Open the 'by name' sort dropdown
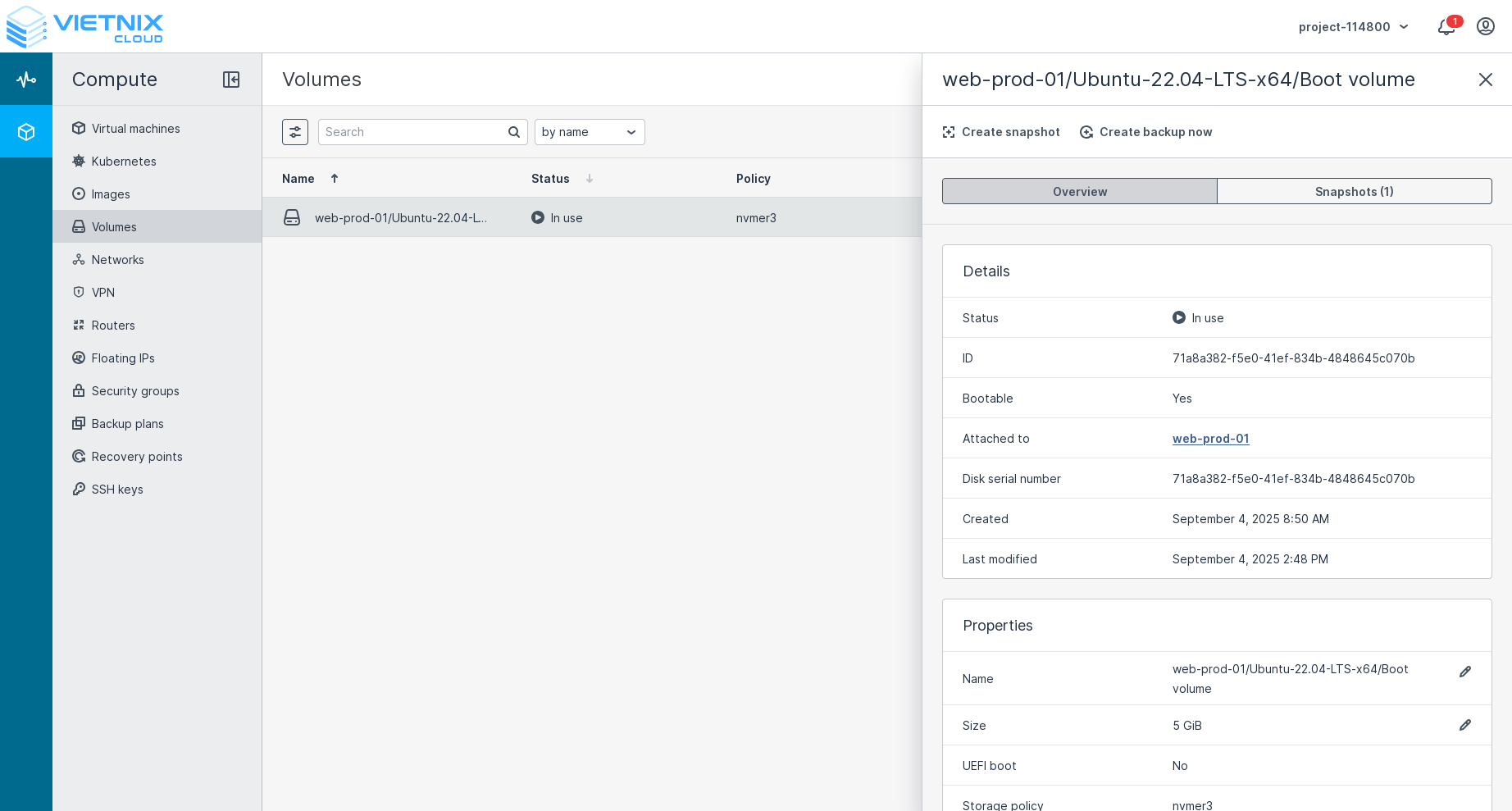1512x811 pixels. tap(589, 131)
